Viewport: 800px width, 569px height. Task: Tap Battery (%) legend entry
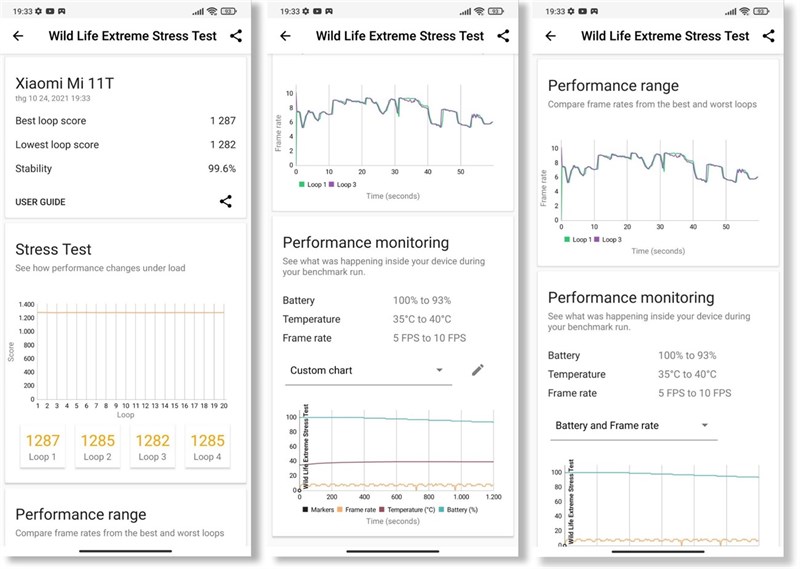click(458, 510)
